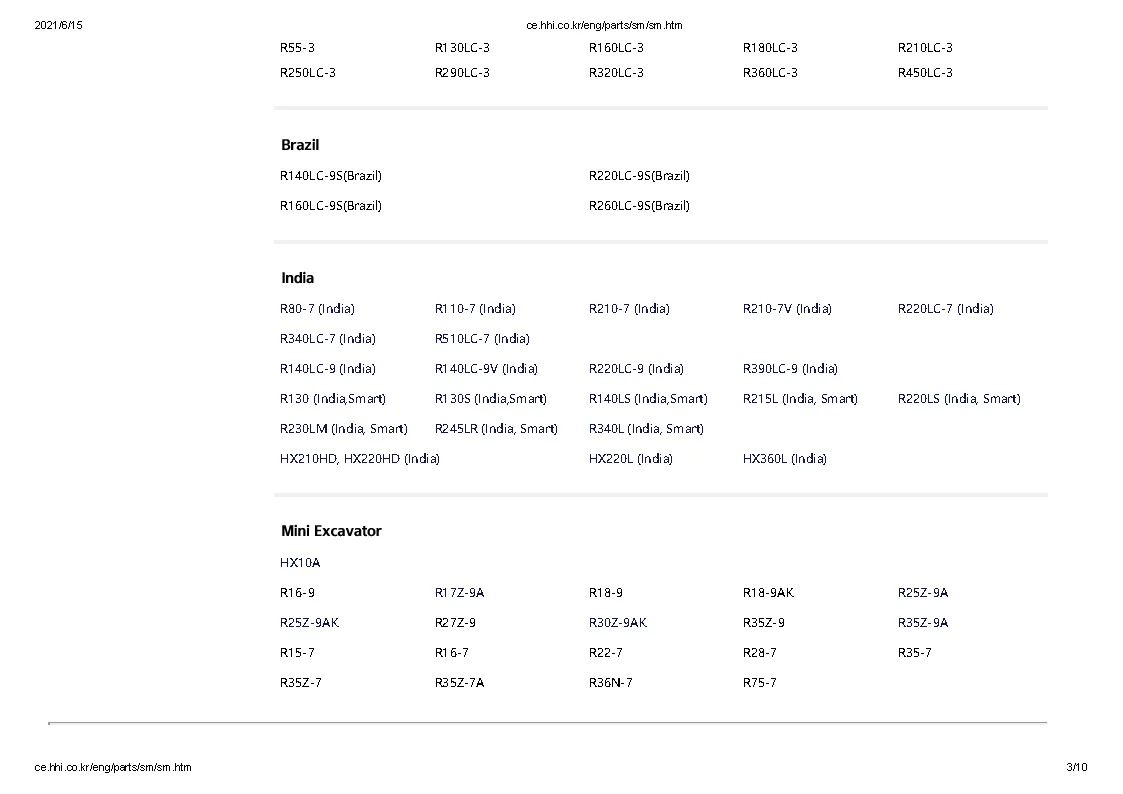Click R220LC-7 (India) link
Screen dimensions: 1123x794
(x=945, y=309)
